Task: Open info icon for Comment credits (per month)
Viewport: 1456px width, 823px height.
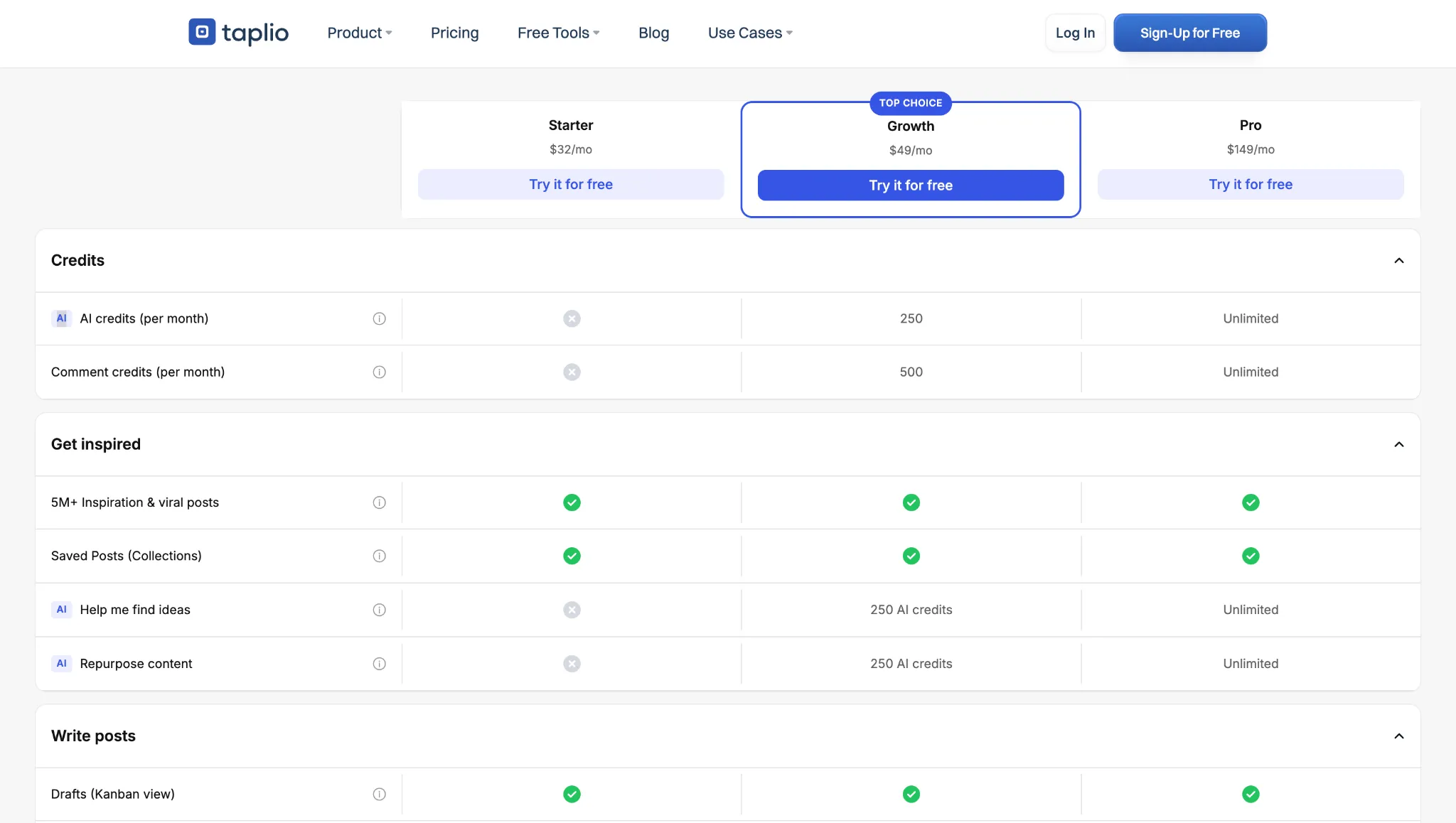Action: click(x=380, y=372)
